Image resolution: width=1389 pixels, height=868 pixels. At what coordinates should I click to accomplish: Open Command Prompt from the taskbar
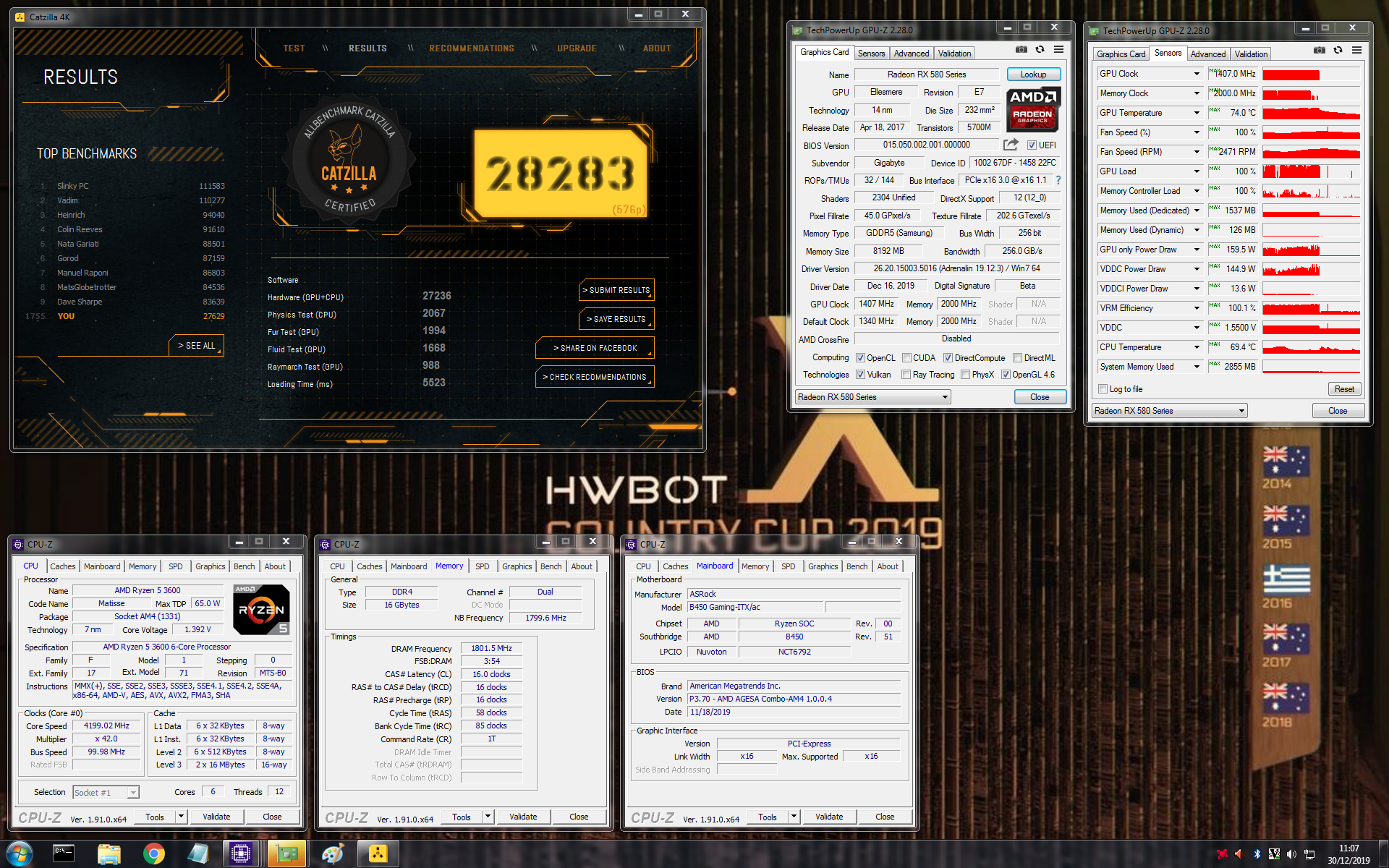tap(64, 854)
